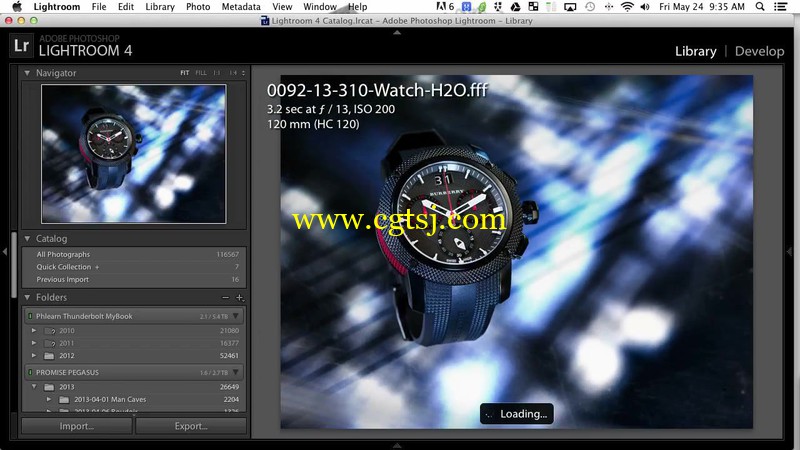Open the Edit menu
Viewport: 800px width, 450px height.
(x=126, y=7)
